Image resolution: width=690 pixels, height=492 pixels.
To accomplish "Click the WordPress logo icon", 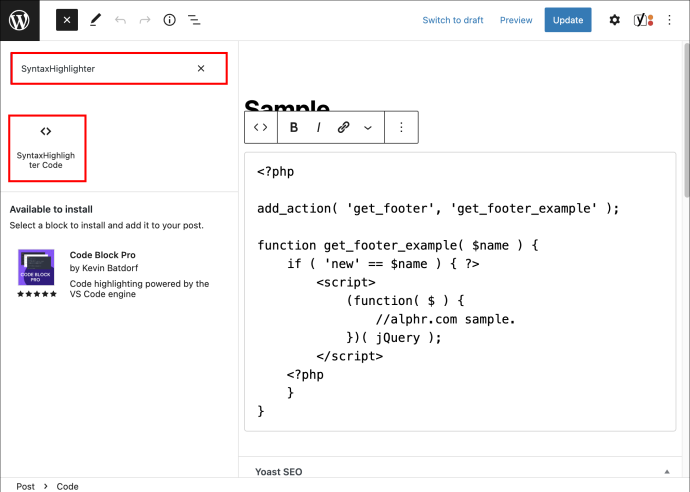I will coord(19,20).
